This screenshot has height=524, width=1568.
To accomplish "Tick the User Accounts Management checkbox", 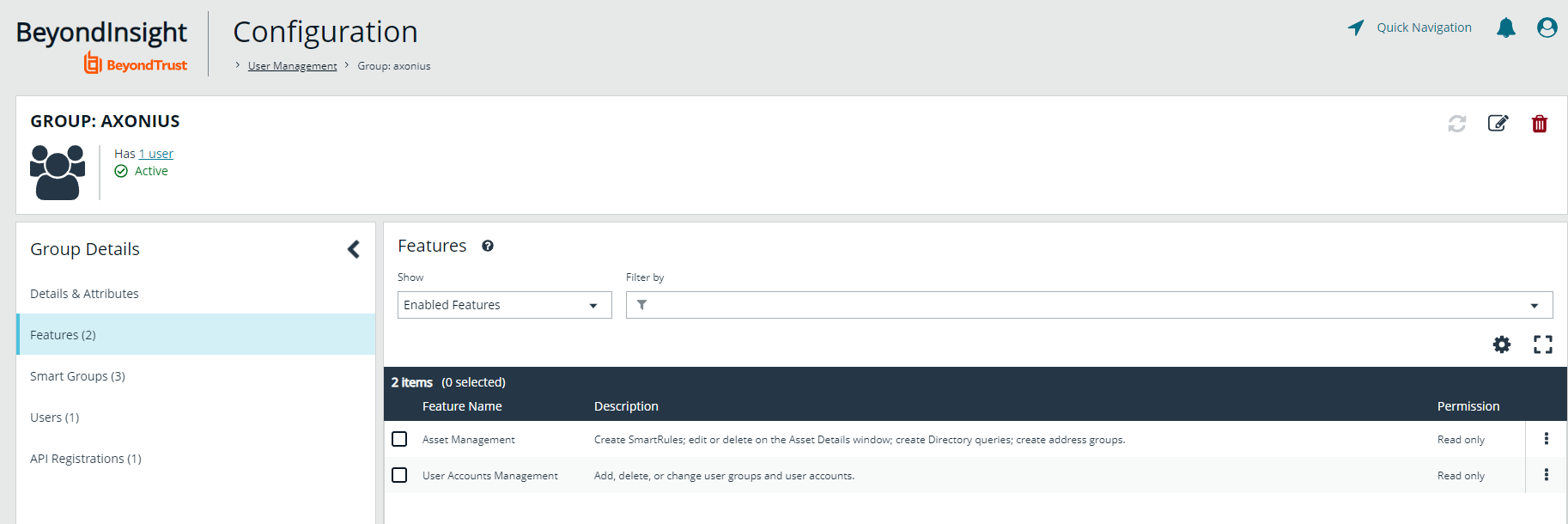I will point(399,475).
